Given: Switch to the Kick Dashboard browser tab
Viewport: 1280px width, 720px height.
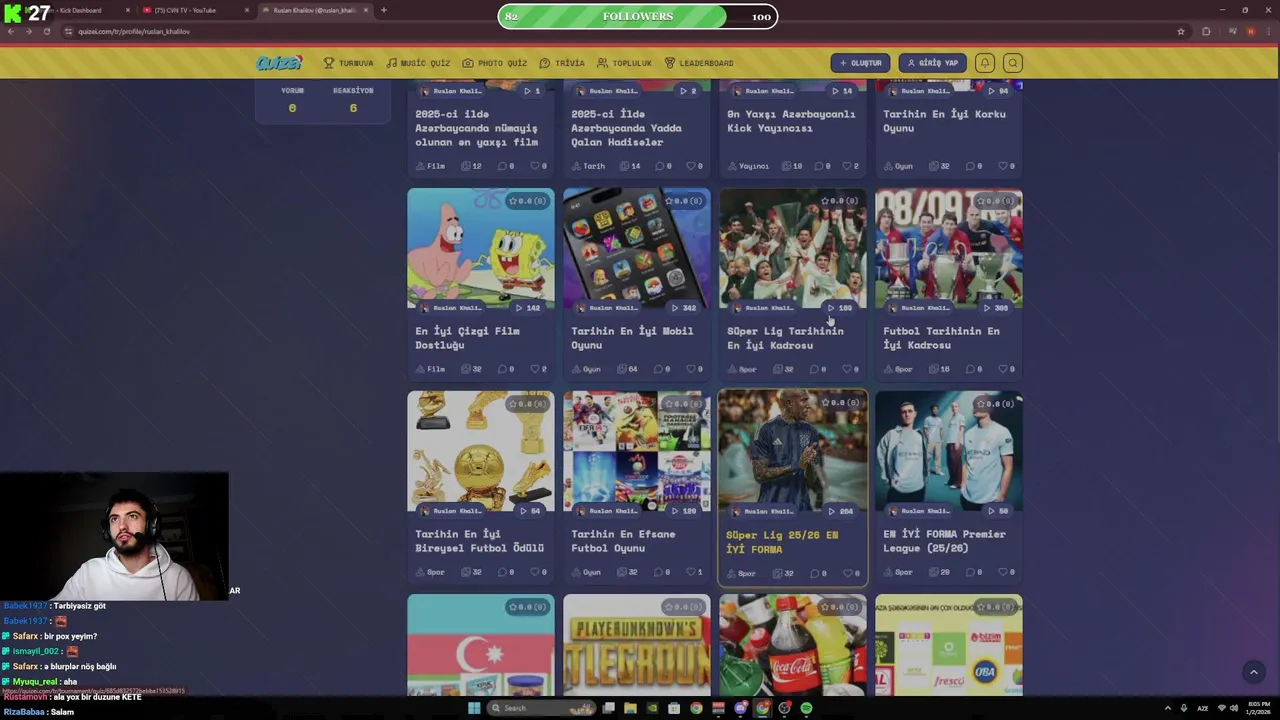Looking at the screenshot, I should point(75,10).
